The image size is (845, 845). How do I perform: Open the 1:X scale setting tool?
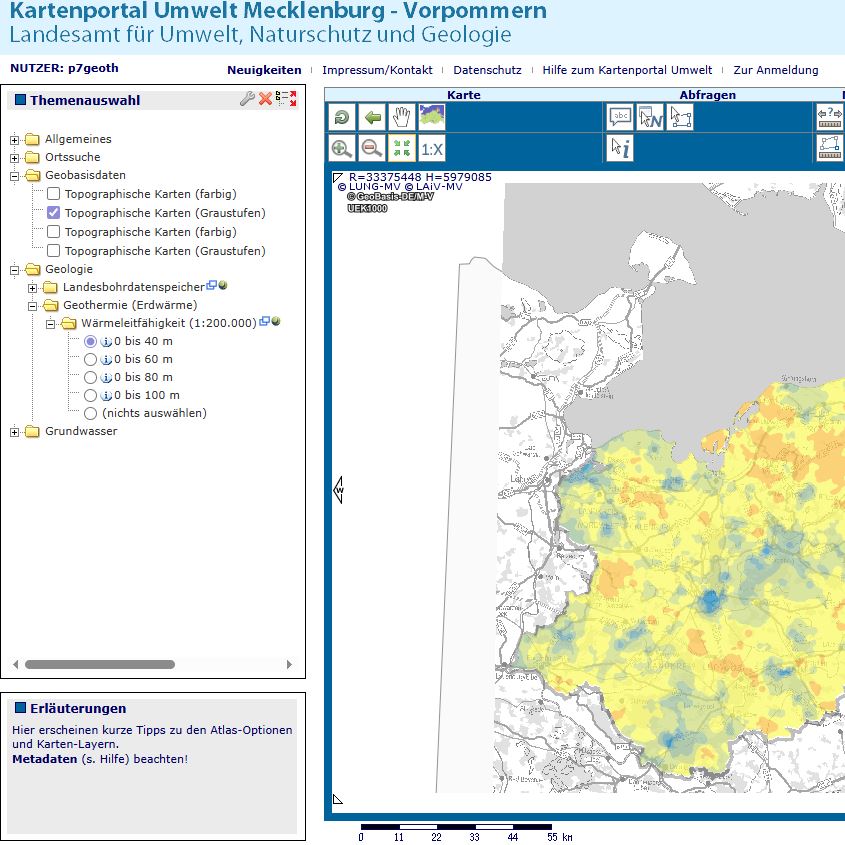pyautogui.click(x=432, y=148)
